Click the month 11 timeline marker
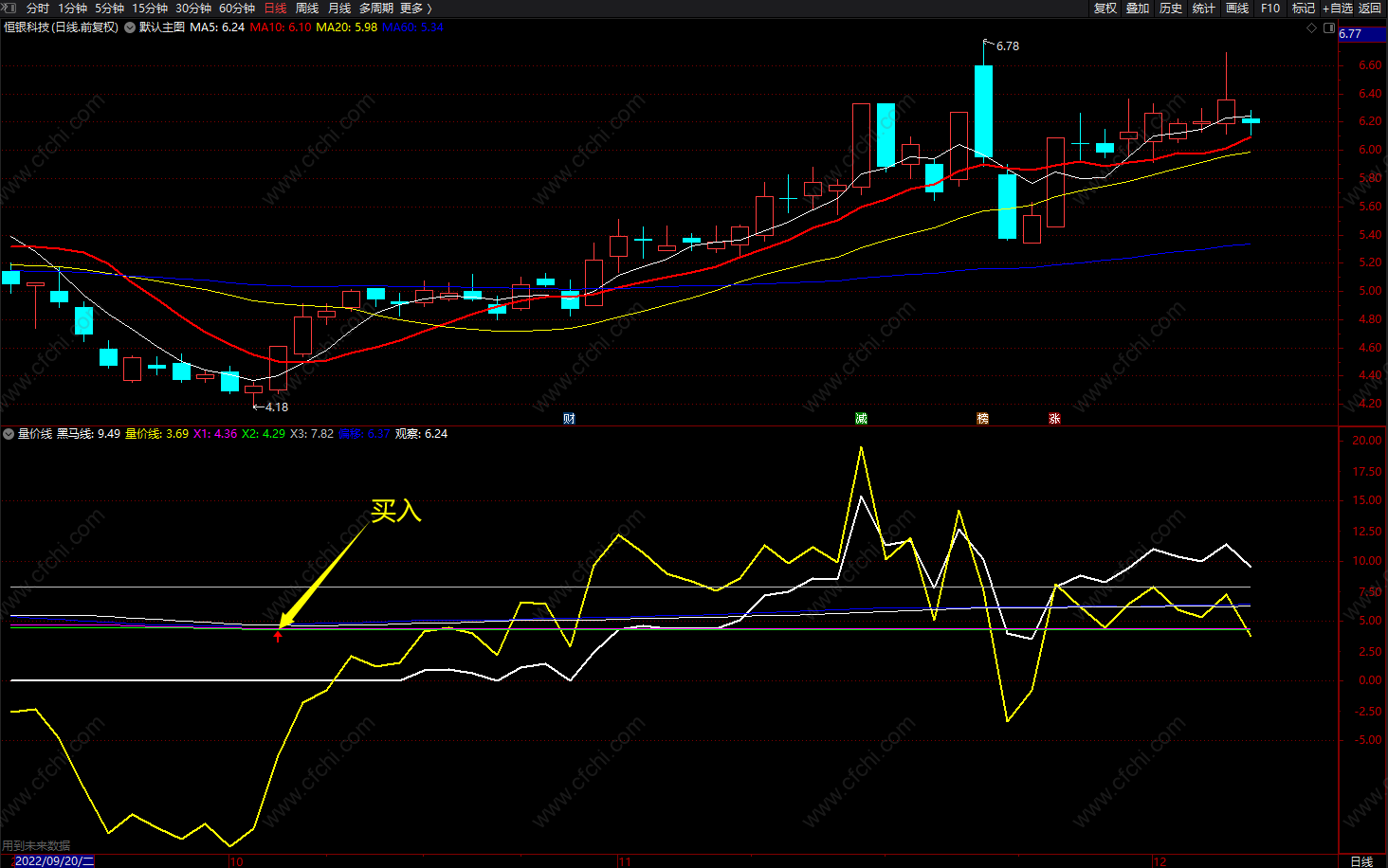 [624, 861]
